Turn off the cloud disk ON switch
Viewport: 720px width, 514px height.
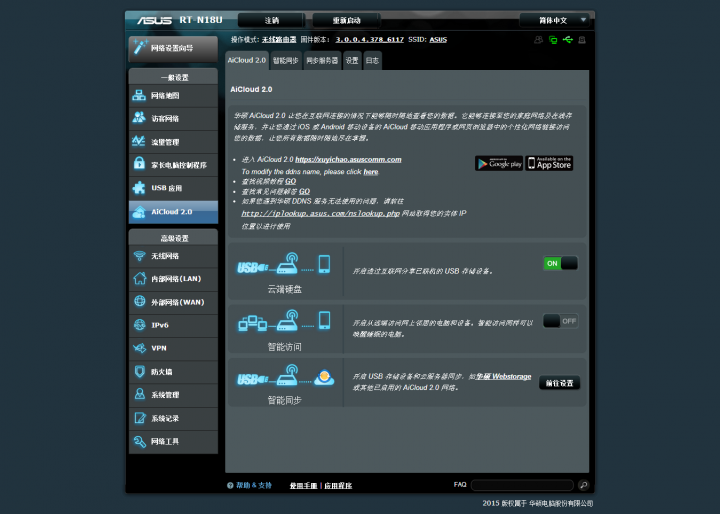(560, 263)
